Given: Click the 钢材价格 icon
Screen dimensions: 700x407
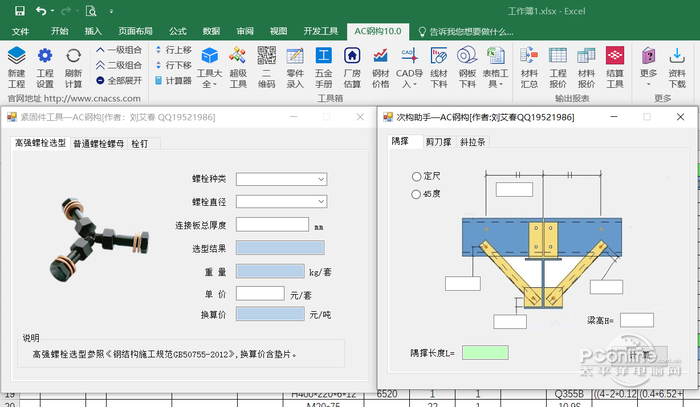Looking at the screenshot, I should [x=381, y=58].
